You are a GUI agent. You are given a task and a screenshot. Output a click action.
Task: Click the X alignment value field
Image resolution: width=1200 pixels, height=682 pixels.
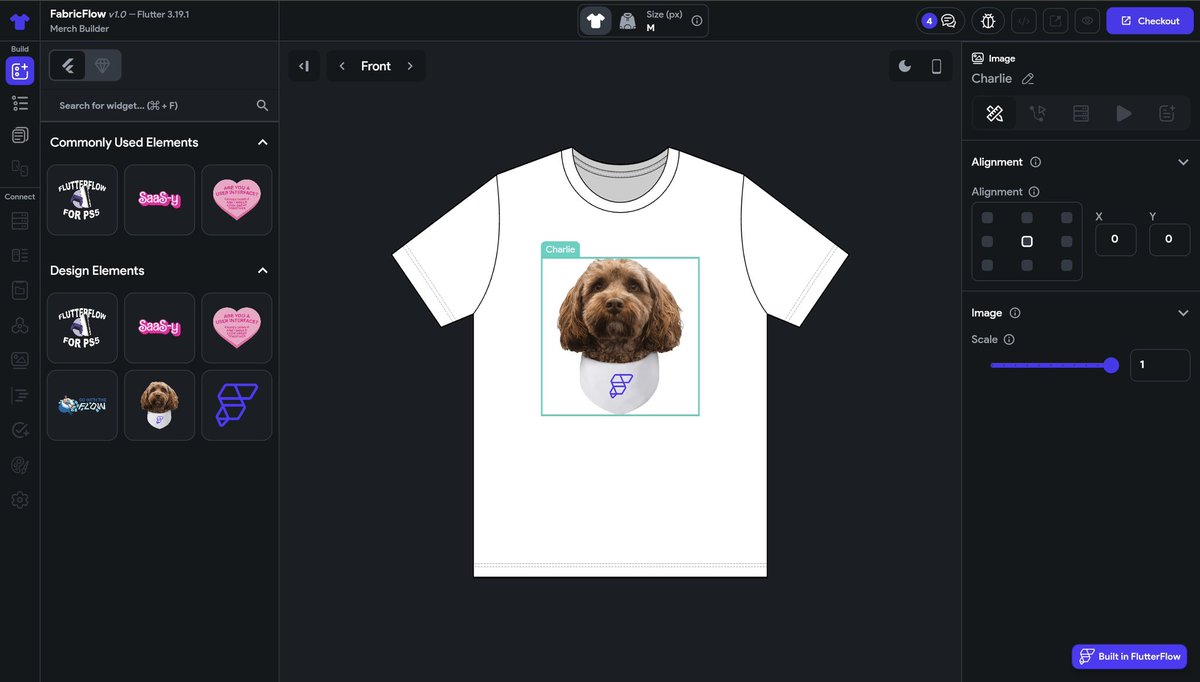point(1116,240)
